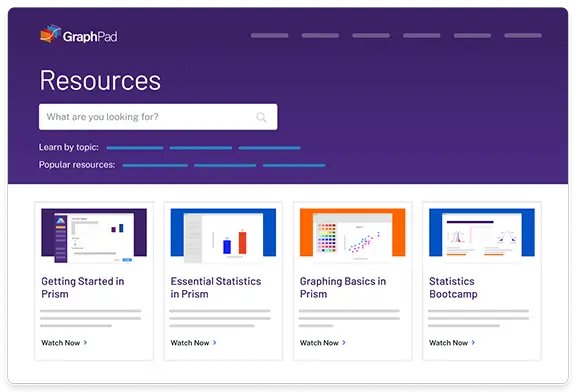Open the Getting Started in Prism thumbnail
Image resolution: width=576 pixels, height=392 pixels.
click(94, 235)
